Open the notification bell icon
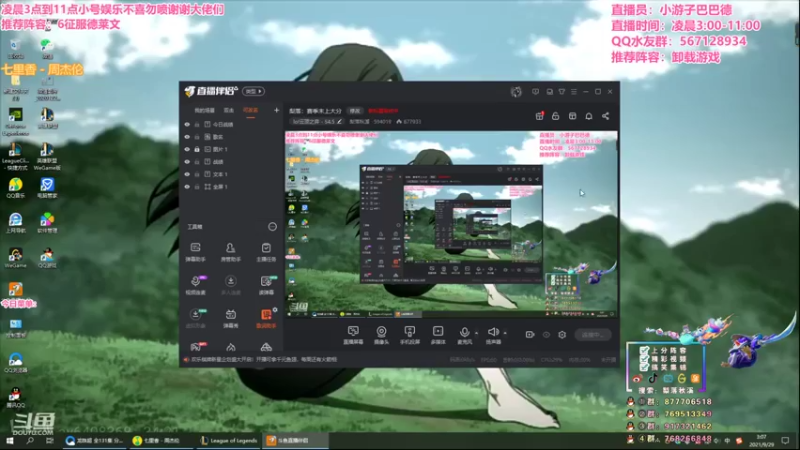The image size is (800, 450). [589, 116]
